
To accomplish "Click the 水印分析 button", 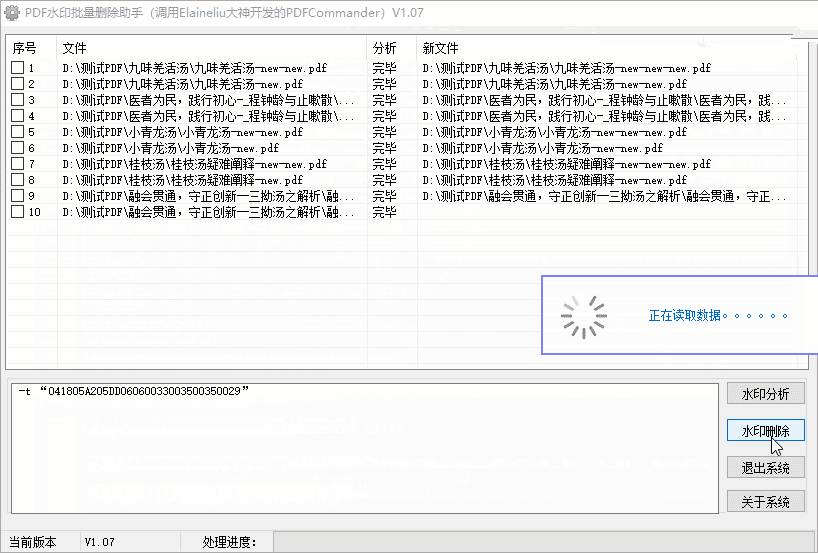I will [765, 393].
